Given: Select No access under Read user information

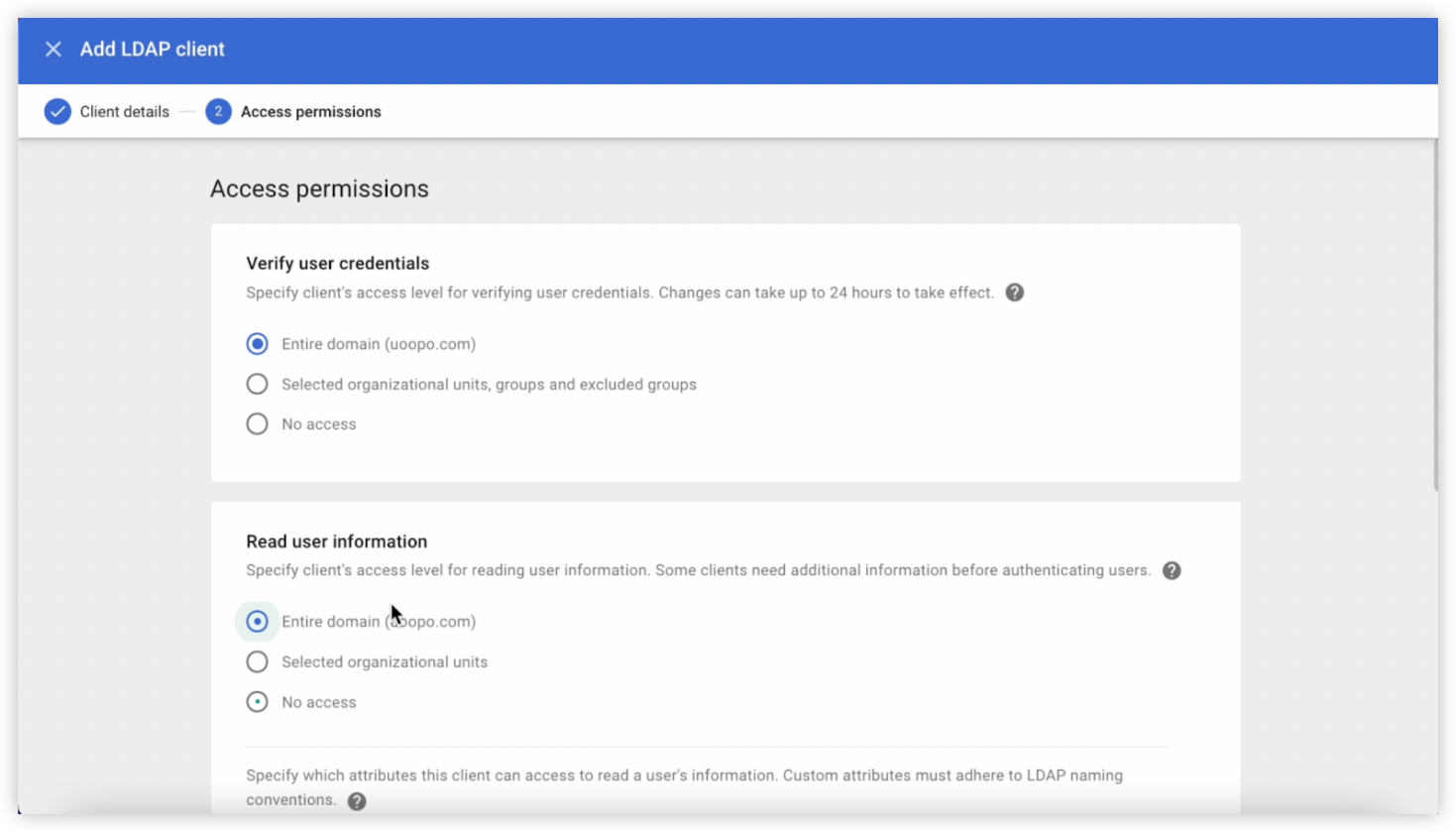Looking at the screenshot, I should (257, 702).
